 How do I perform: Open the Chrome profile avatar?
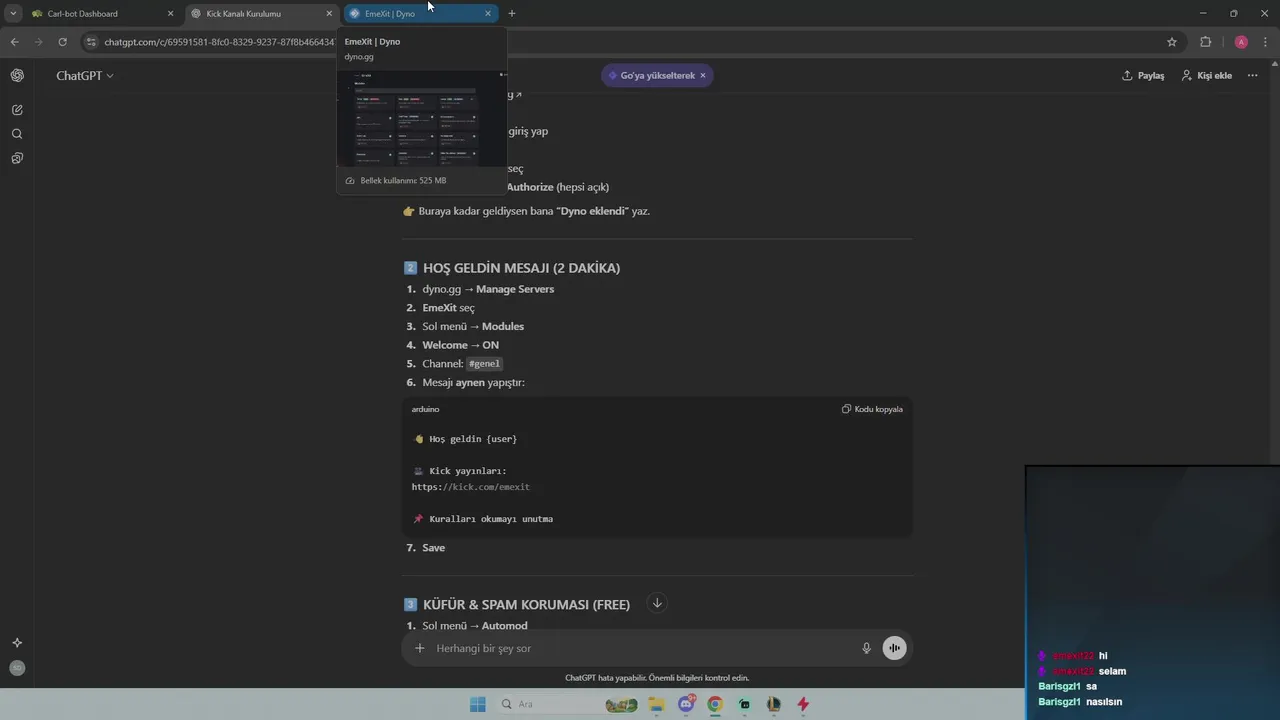pyautogui.click(x=1241, y=42)
